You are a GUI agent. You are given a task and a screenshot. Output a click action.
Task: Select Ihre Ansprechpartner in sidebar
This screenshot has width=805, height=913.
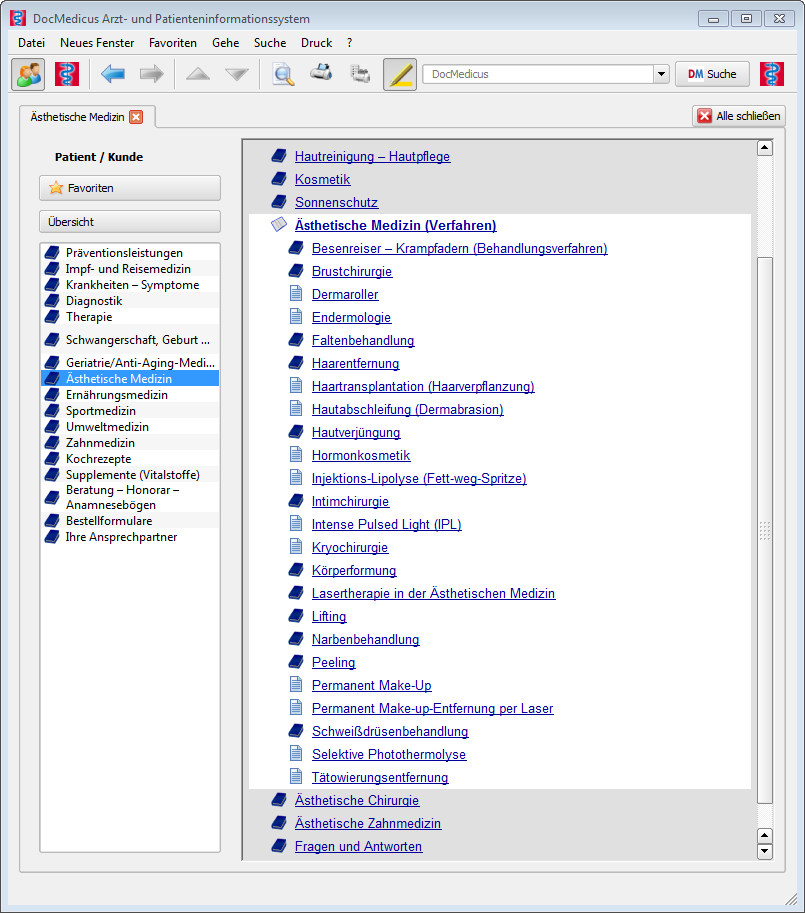point(130,537)
